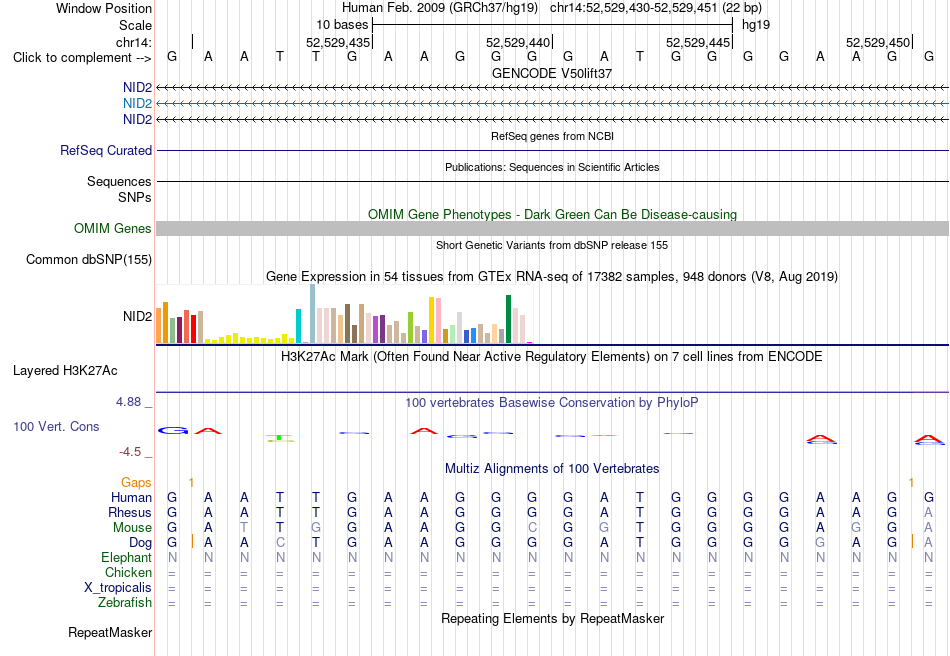Click the blue G logo letter in the PhyloP track
Viewport: 950px width, 656px height.
click(173, 431)
